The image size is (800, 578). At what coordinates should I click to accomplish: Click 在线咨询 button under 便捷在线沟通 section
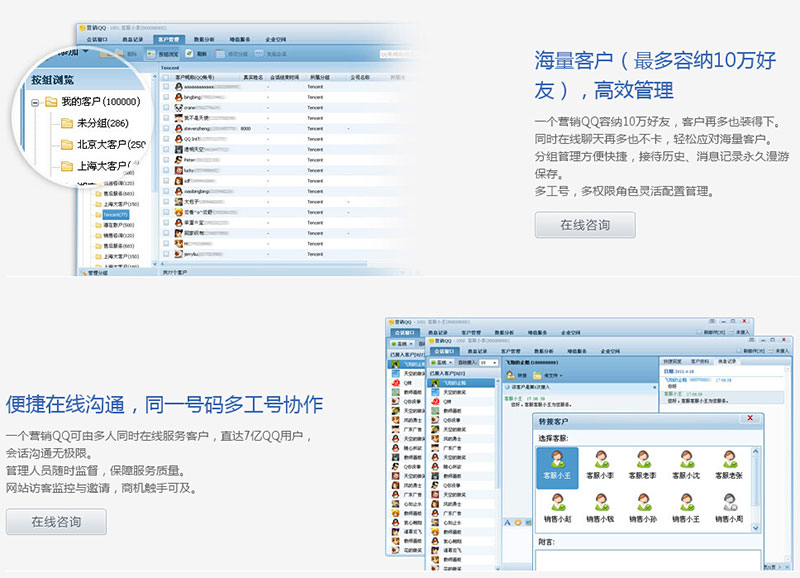pyautogui.click(x=56, y=522)
